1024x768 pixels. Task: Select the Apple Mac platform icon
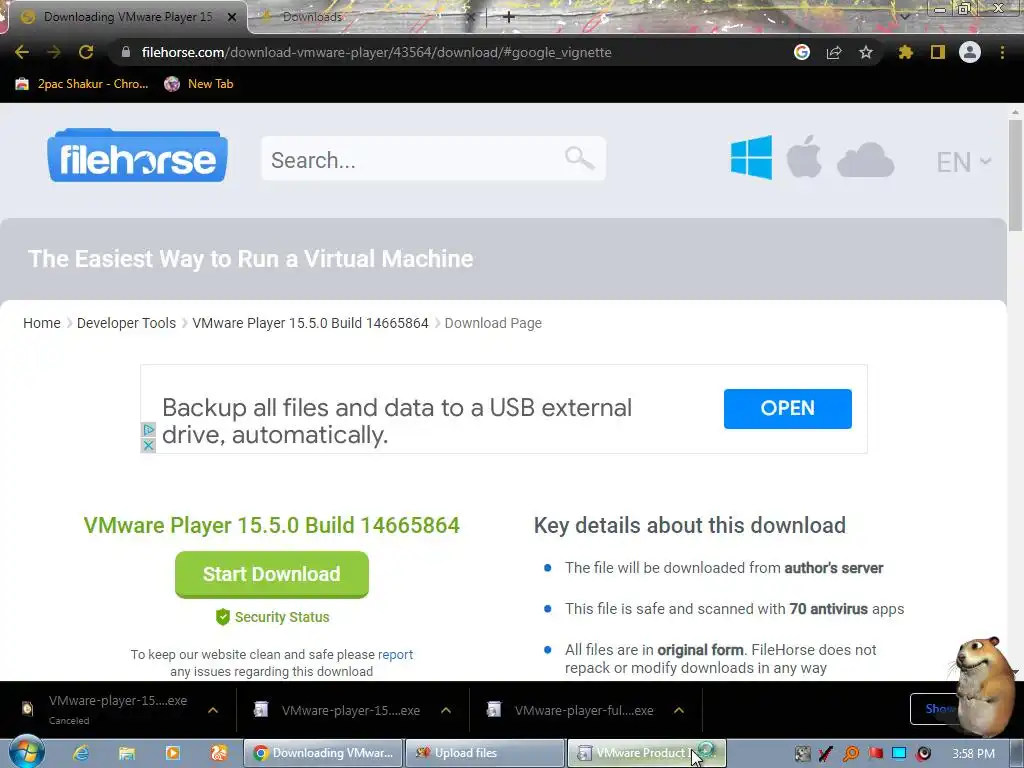803,157
